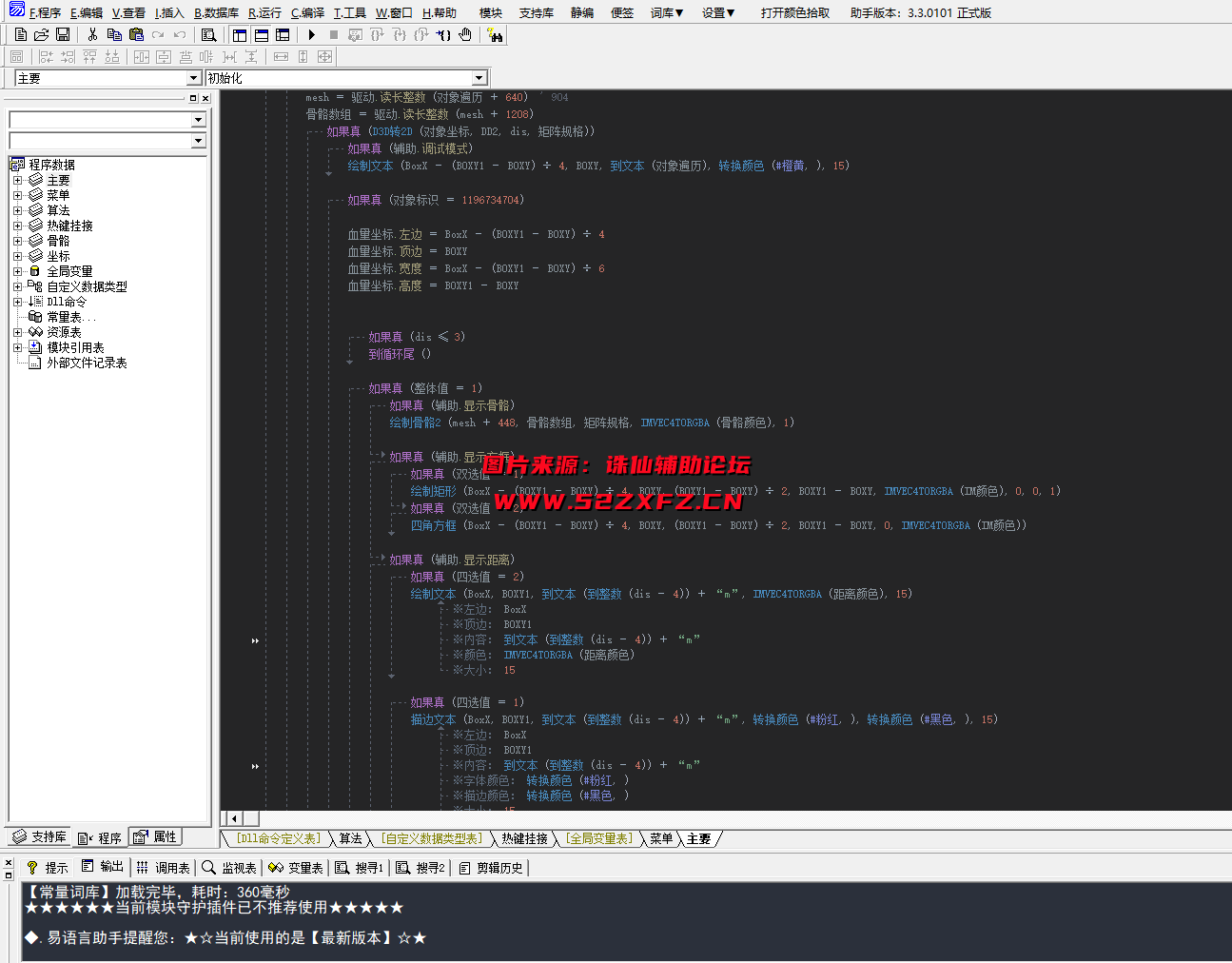The height and width of the screenshot is (963, 1232).
Task: Switch to 算法 editor tab
Action: click(x=351, y=838)
